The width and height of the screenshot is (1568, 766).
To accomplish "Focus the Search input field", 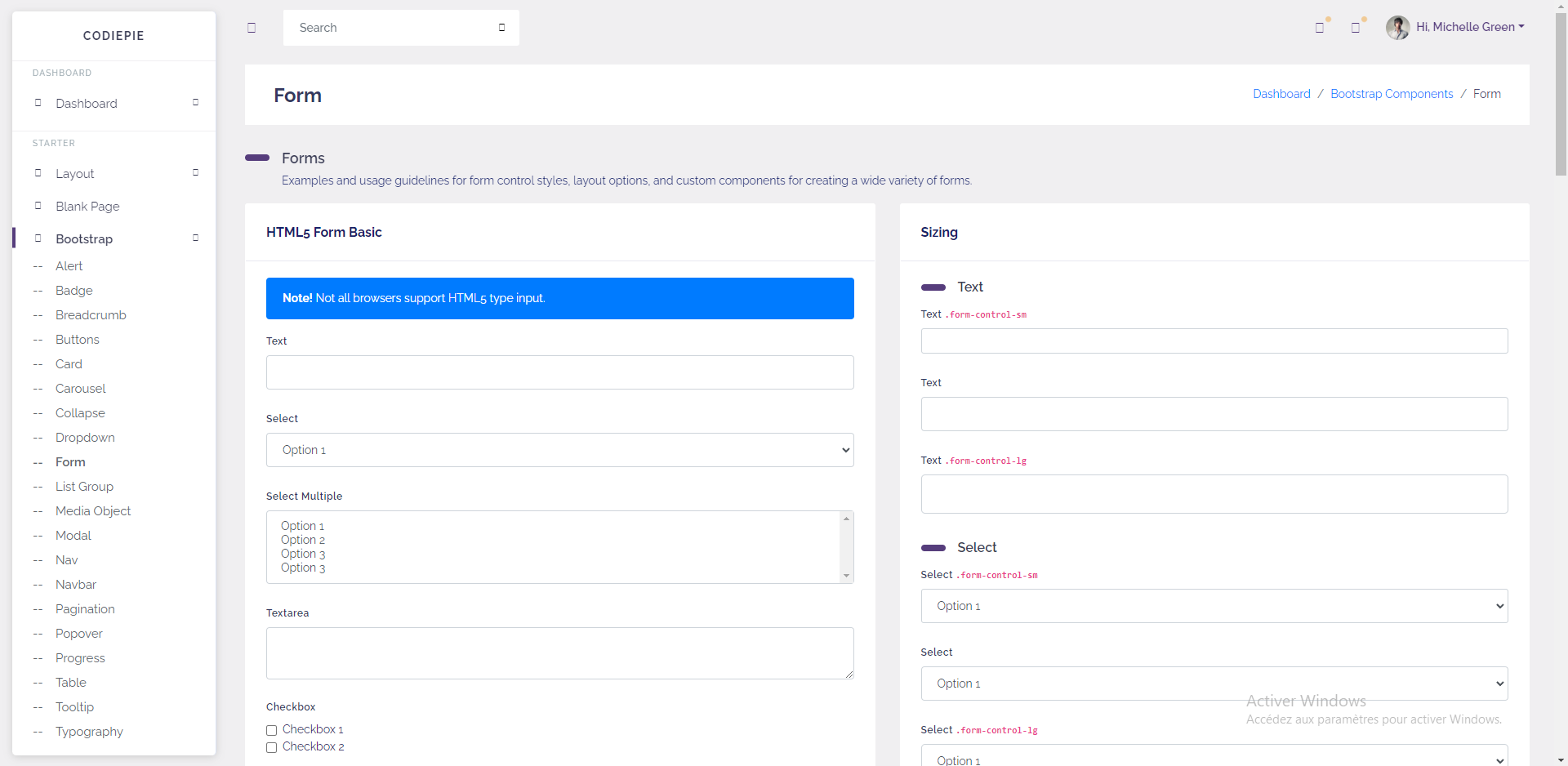I will click(x=392, y=28).
